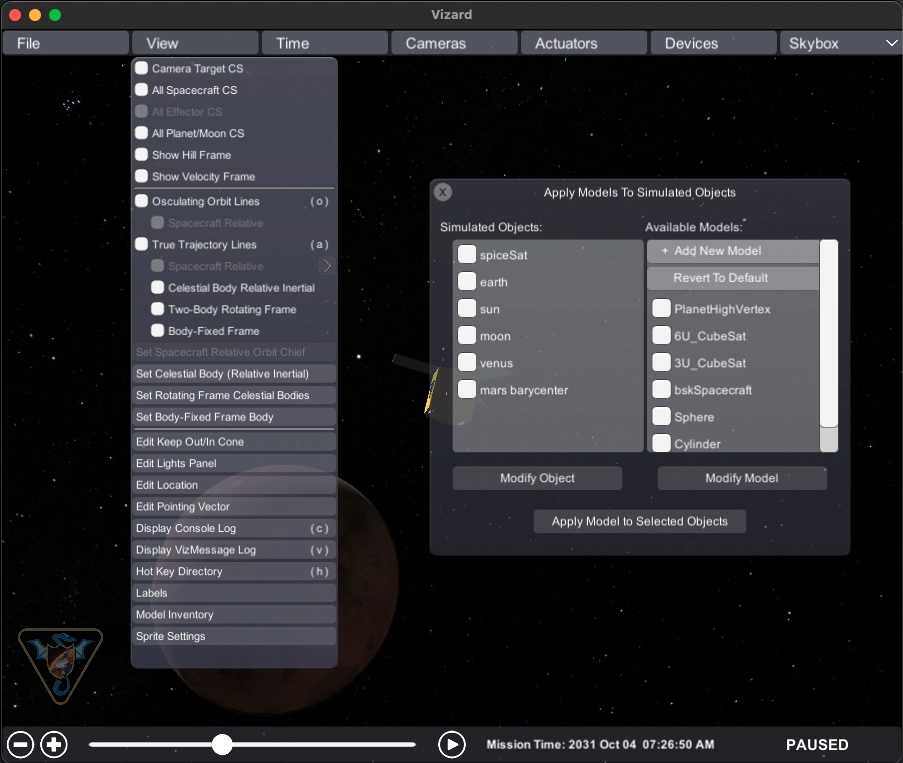This screenshot has height=763, width=903.
Task: Click the Available Models list scrollbar
Action: click(x=828, y=330)
